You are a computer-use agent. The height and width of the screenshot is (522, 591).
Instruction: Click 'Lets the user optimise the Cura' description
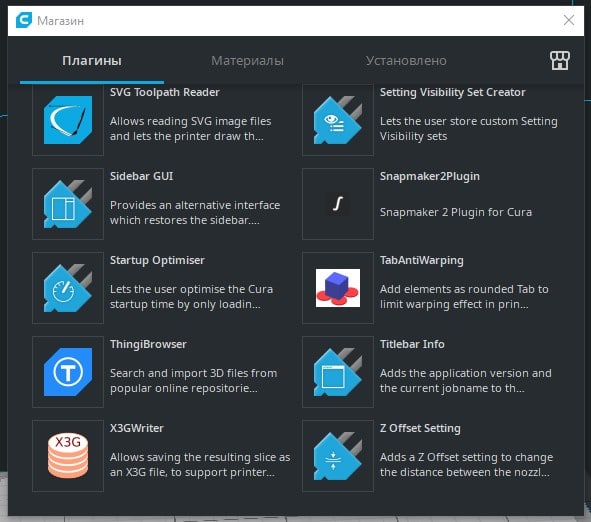(191, 297)
